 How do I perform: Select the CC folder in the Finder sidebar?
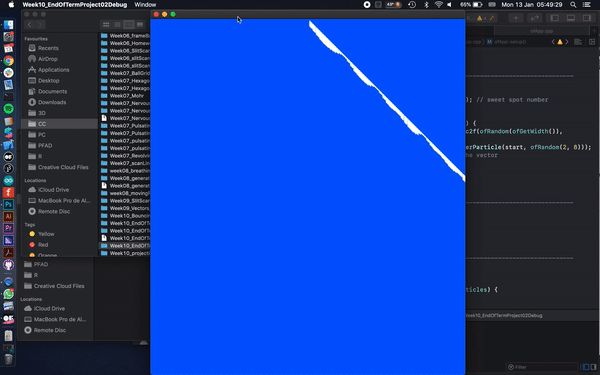click(x=59, y=124)
